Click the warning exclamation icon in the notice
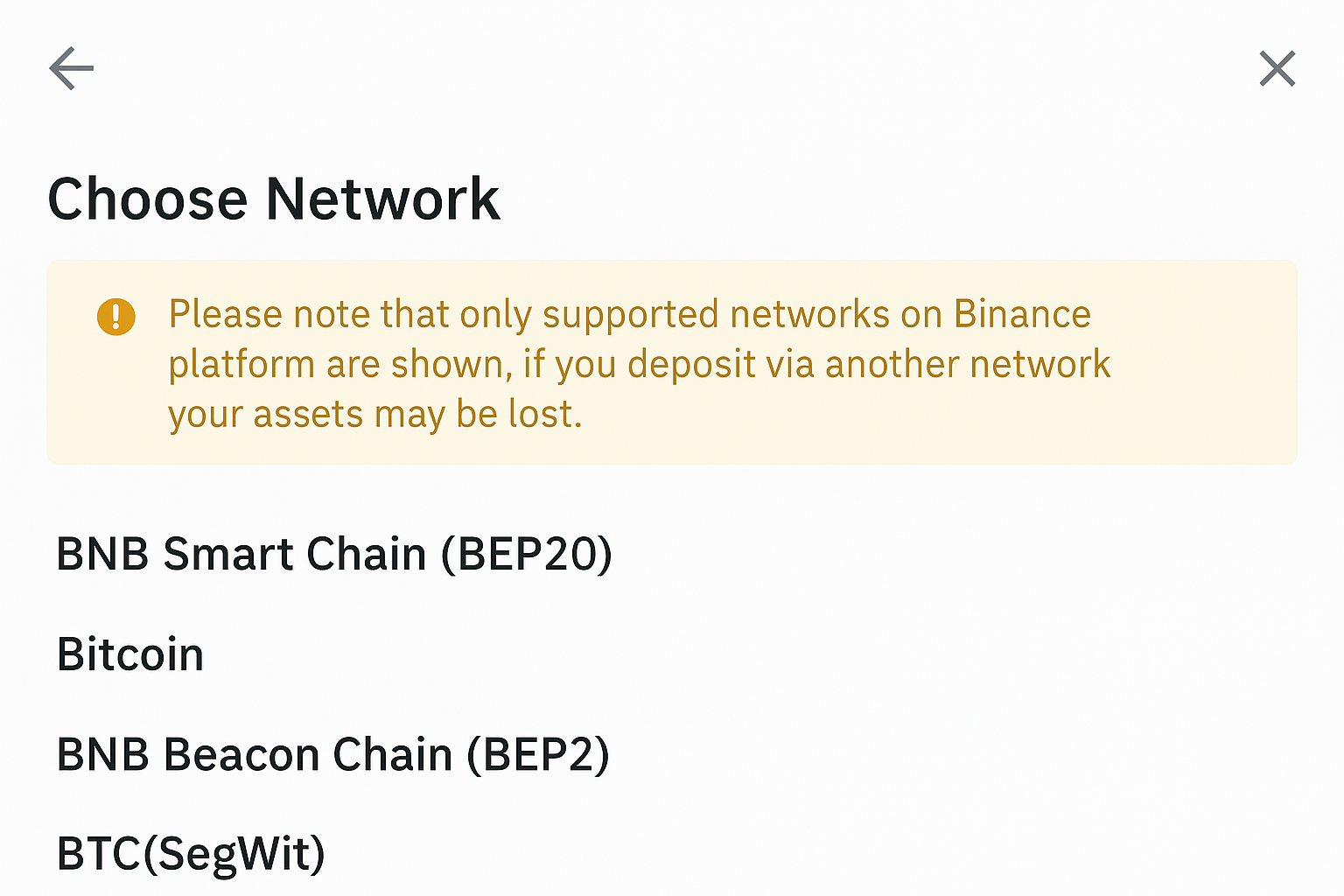The image size is (1344, 896). pyautogui.click(x=115, y=317)
